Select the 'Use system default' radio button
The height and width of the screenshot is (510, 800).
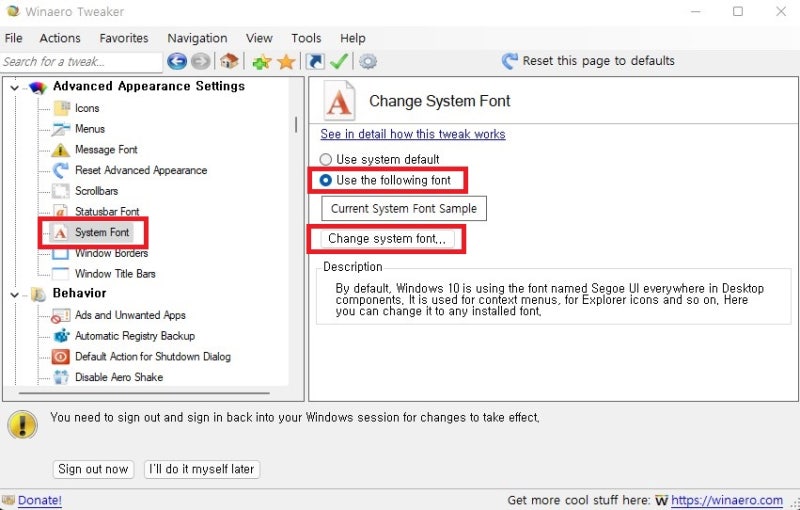coord(326,159)
